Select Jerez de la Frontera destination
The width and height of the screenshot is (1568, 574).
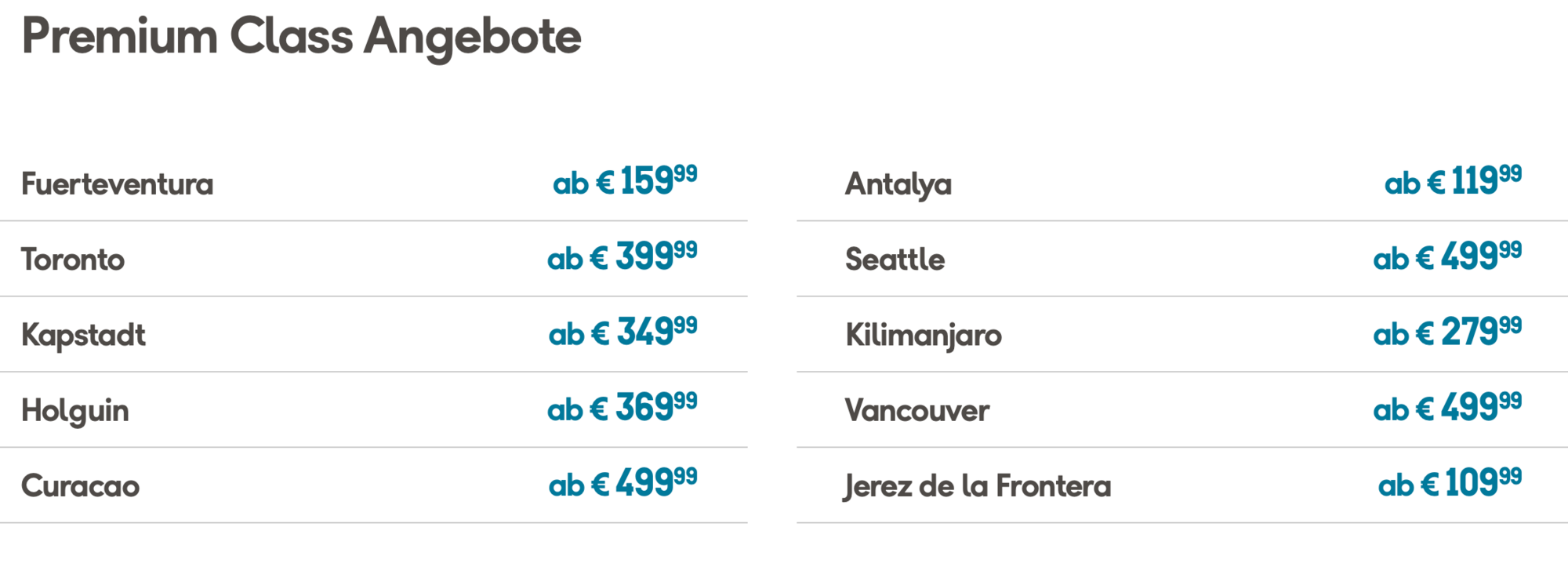pyautogui.click(x=978, y=486)
